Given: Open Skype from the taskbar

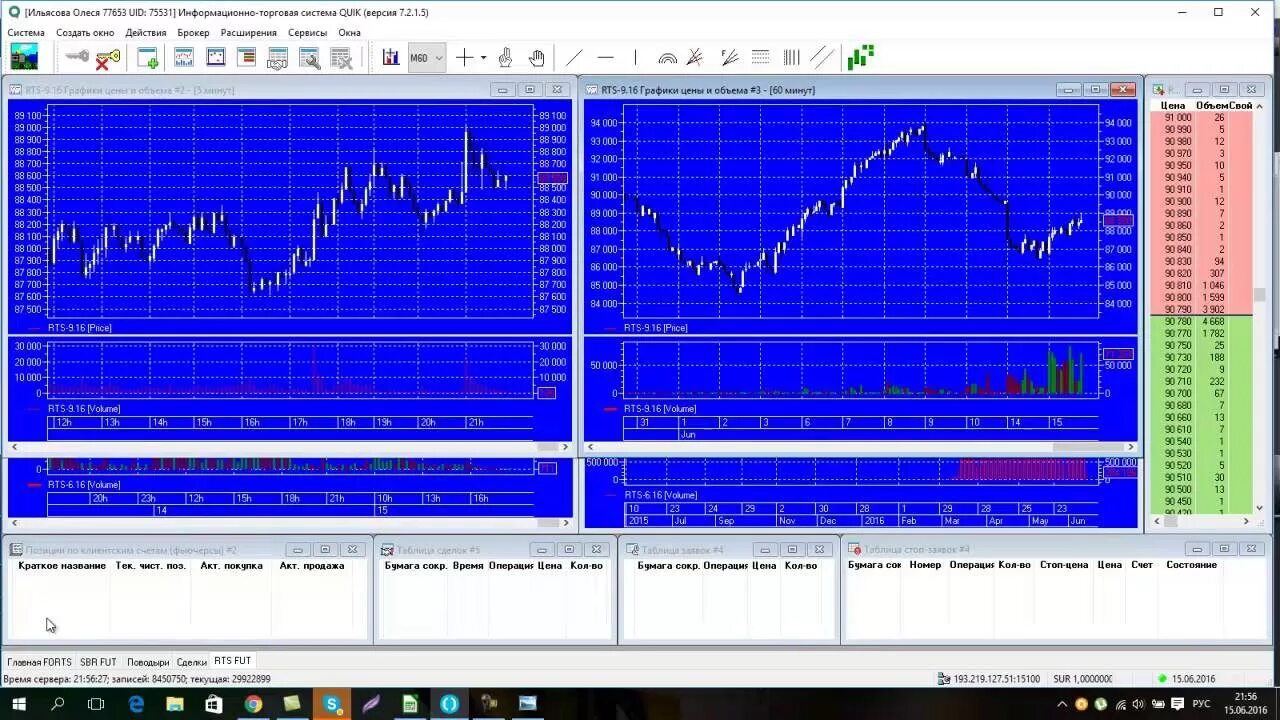Looking at the screenshot, I should 331,704.
